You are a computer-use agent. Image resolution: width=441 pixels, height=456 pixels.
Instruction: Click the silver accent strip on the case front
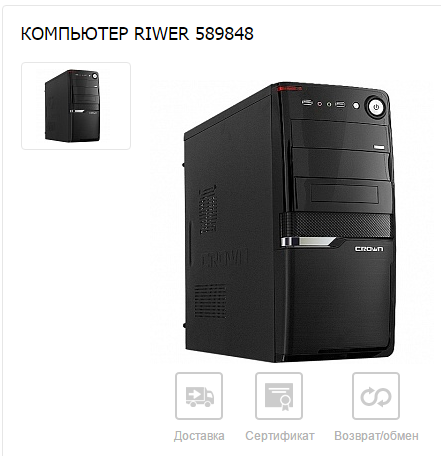tap(308, 242)
